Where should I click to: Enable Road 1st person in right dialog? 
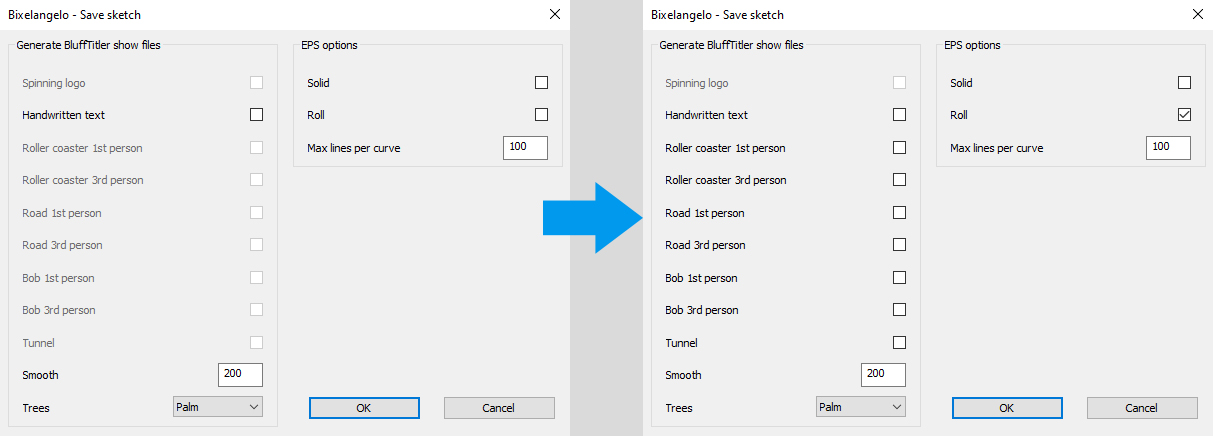(899, 213)
